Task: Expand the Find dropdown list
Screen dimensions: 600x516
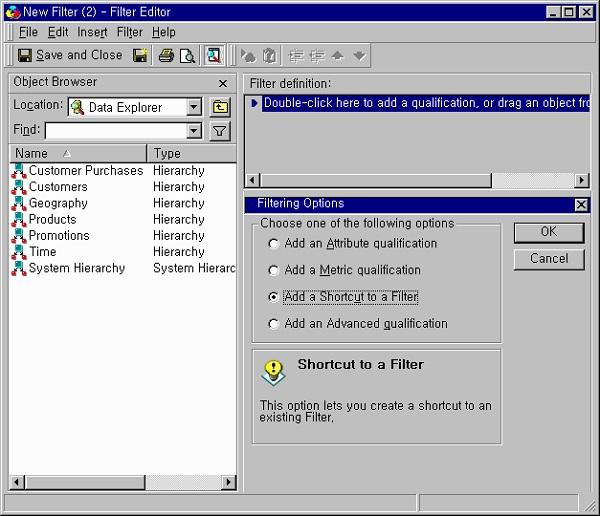Action: pos(194,131)
